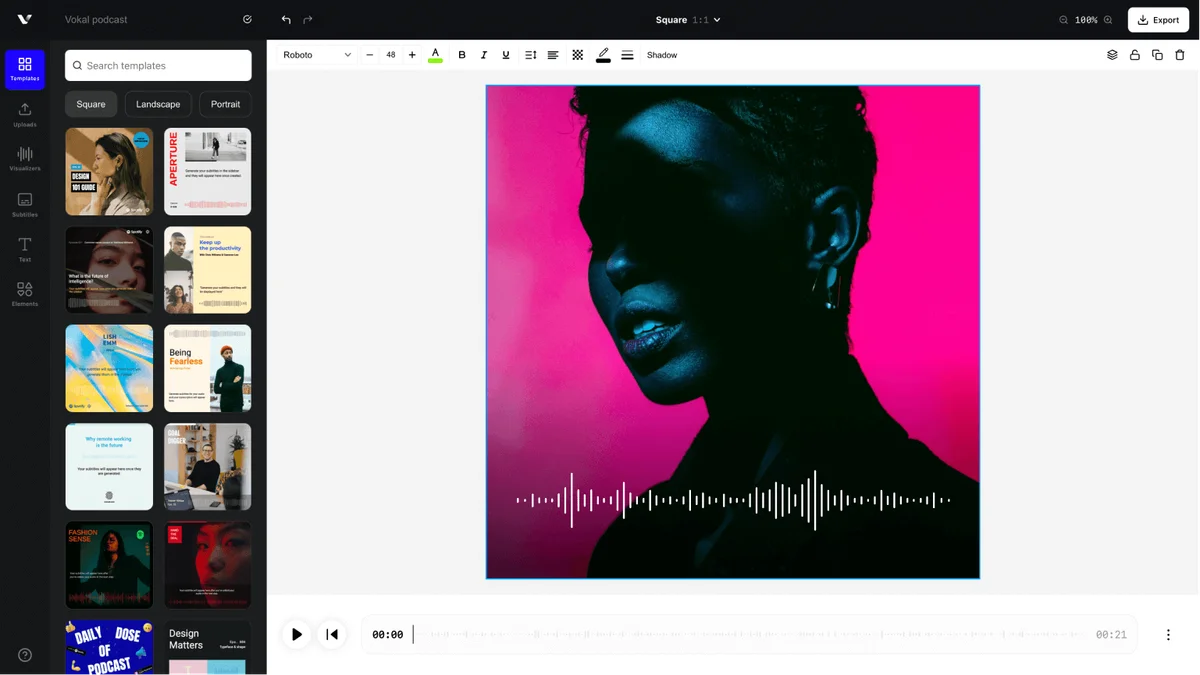Select the Landscape templates tab
The image size is (1200, 675).
tap(158, 104)
